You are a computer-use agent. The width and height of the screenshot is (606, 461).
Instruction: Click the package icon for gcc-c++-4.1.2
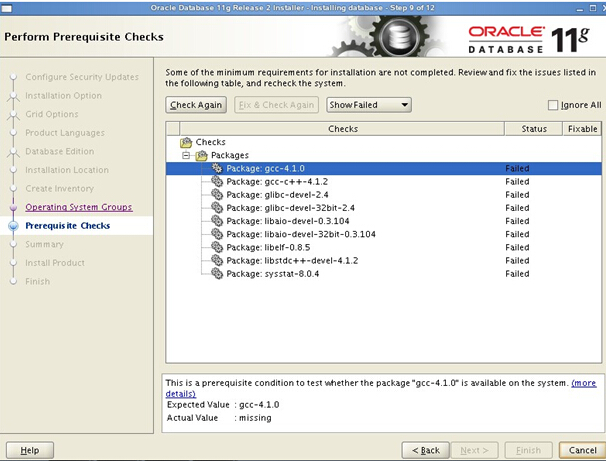pos(217,182)
